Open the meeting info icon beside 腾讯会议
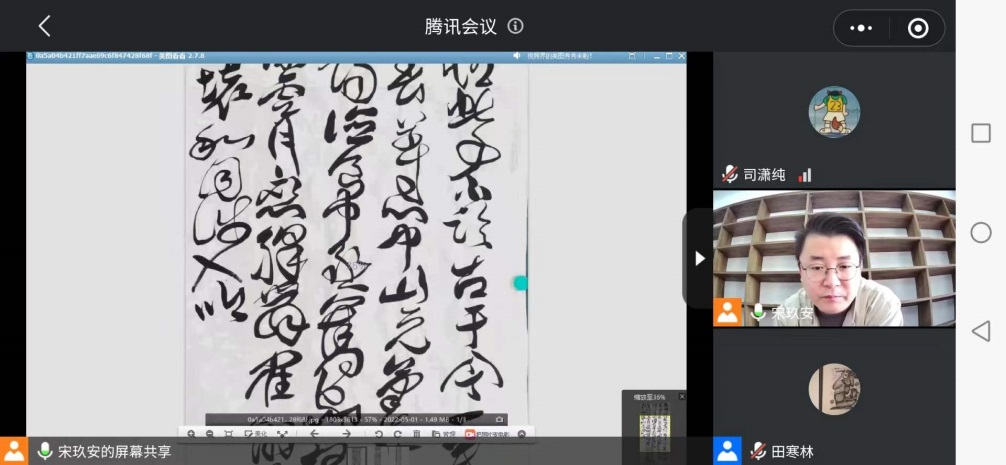 [515, 27]
